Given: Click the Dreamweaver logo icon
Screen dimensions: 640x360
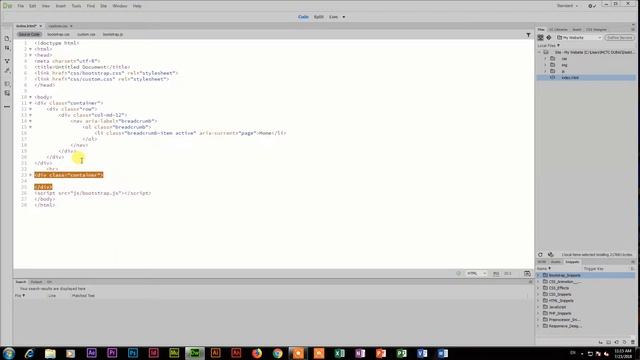Looking at the screenshot, I should coord(7,6).
